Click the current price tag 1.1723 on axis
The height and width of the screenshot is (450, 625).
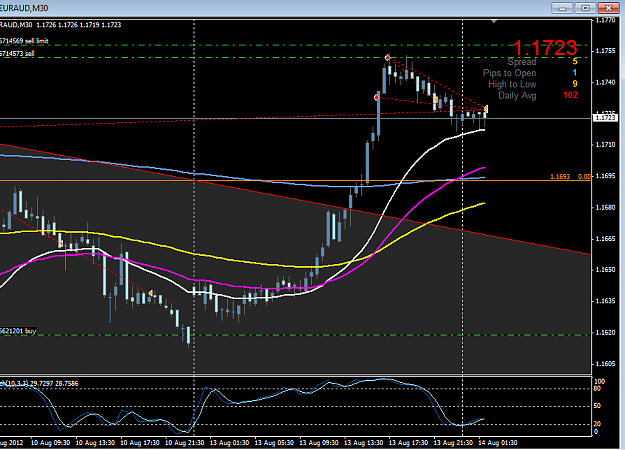tap(605, 118)
